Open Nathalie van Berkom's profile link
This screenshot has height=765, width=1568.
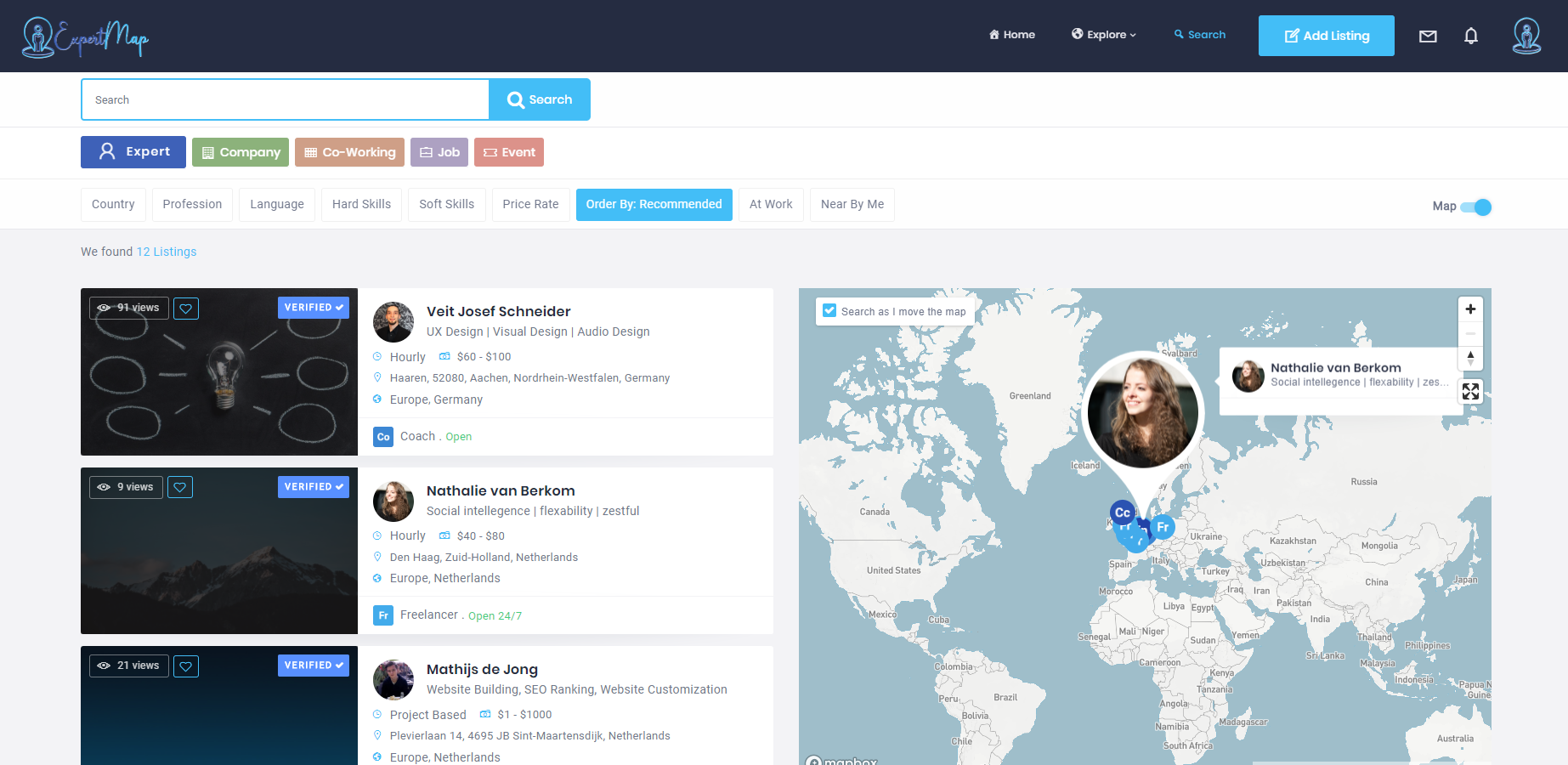[x=501, y=490]
